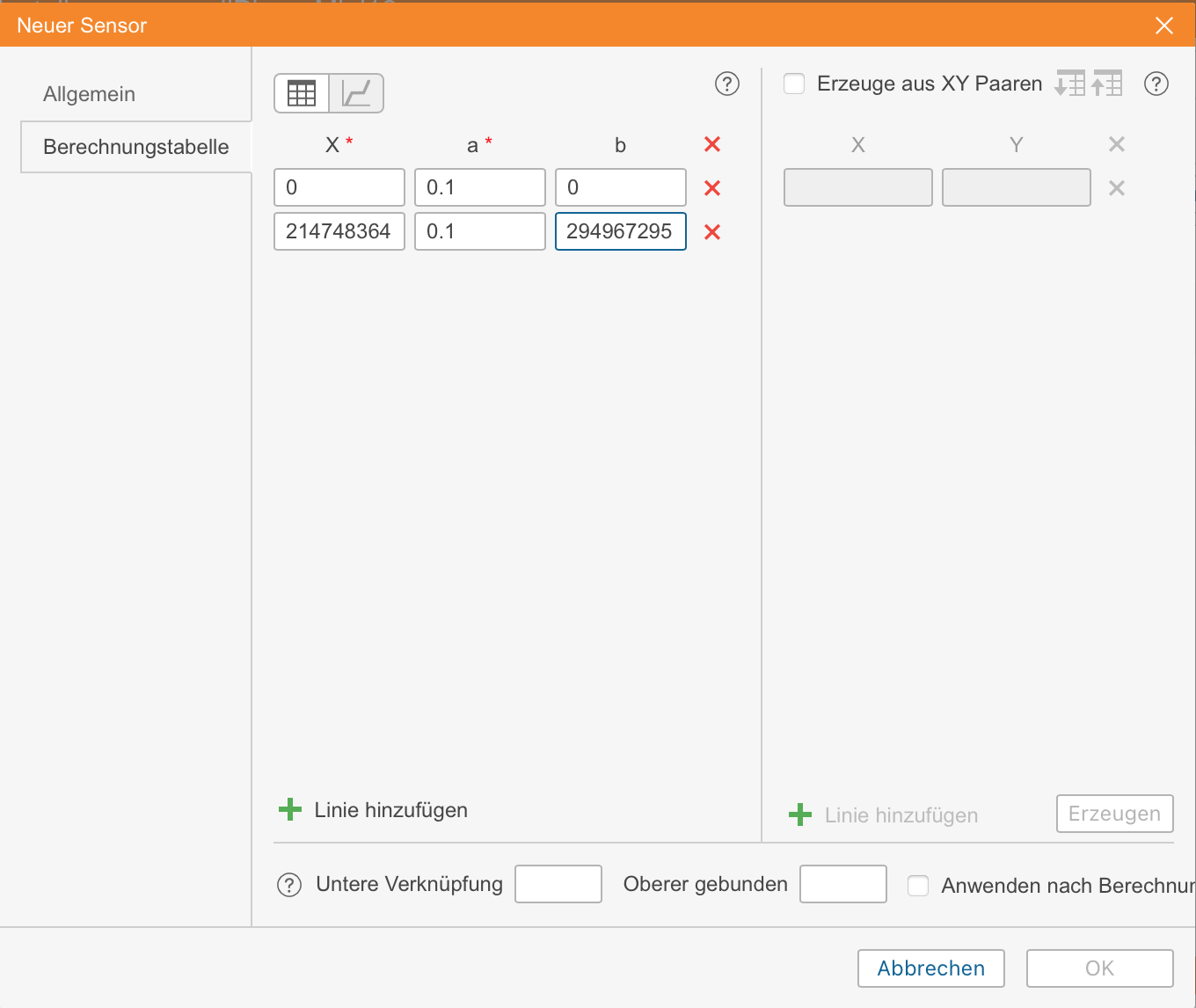Click b field containing 294967295
Image resolution: width=1196 pixels, height=1008 pixels.
point(620,232)
